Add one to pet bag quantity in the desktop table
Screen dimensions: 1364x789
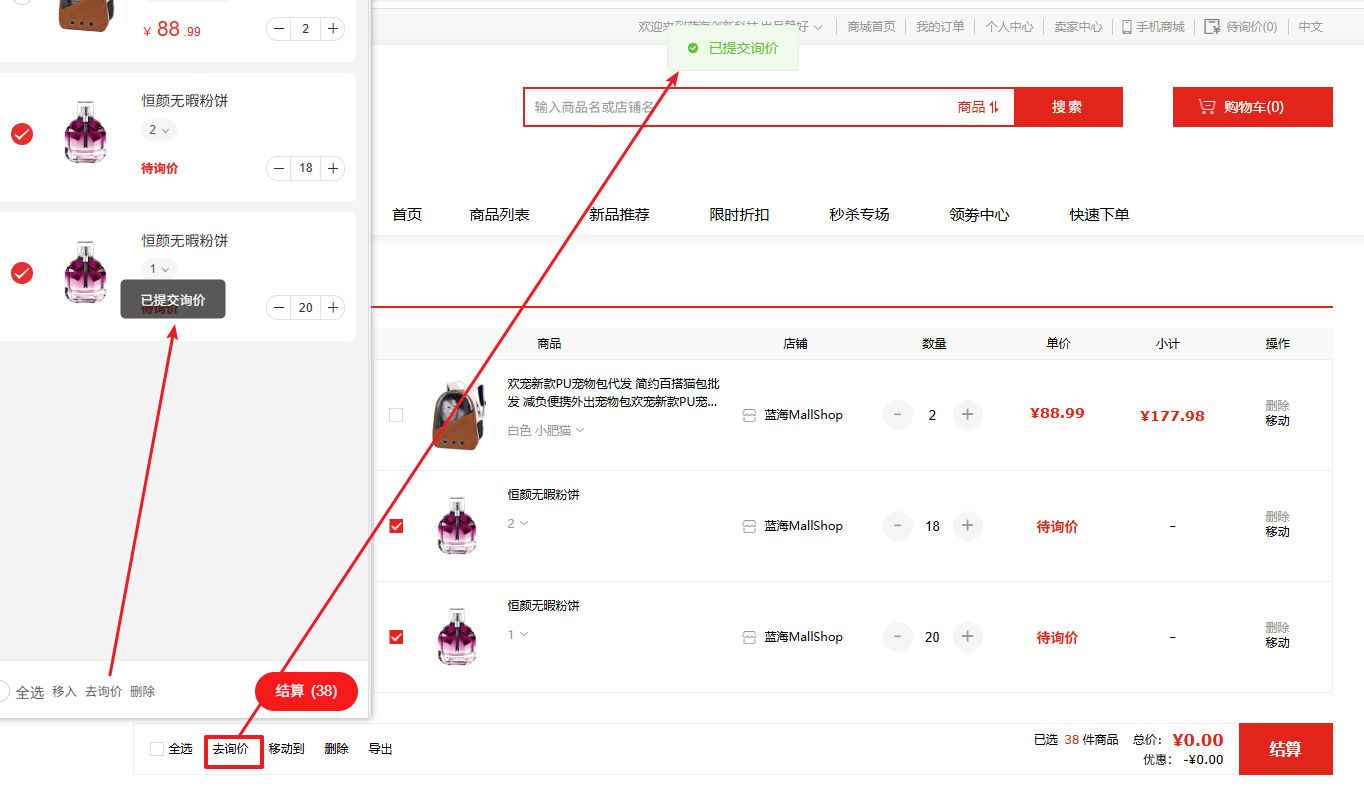point(967,414)
